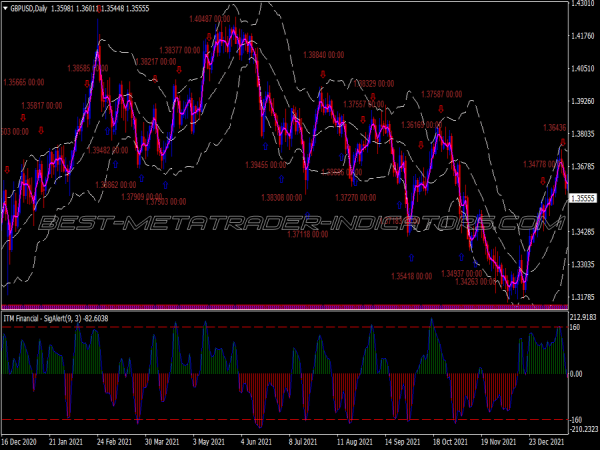Click the red sell arrow below 1.35817 label
Screen dimensions: 600x450
click(41, 130)
